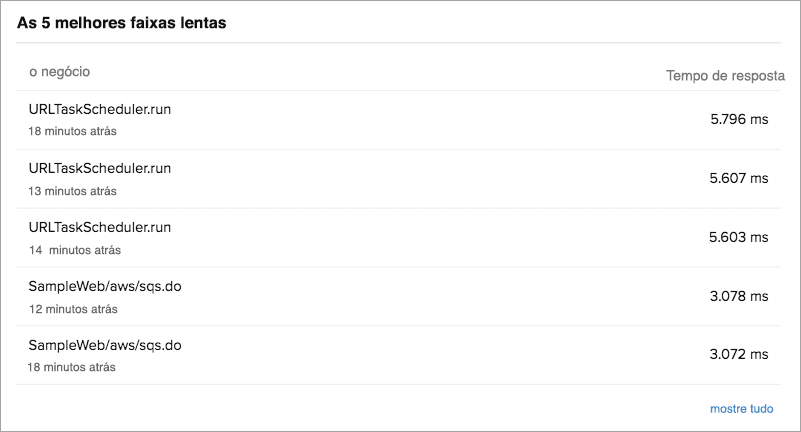Open SampleWeb/aws/sqs.do trace taking 3.072 ms
The height and width of the screenshot is (432, 801).
(105, 345)
